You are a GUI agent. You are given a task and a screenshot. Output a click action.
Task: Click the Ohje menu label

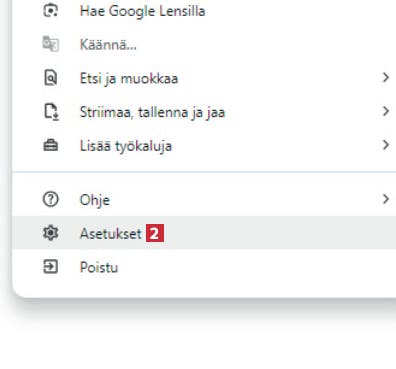pos(95,200)
